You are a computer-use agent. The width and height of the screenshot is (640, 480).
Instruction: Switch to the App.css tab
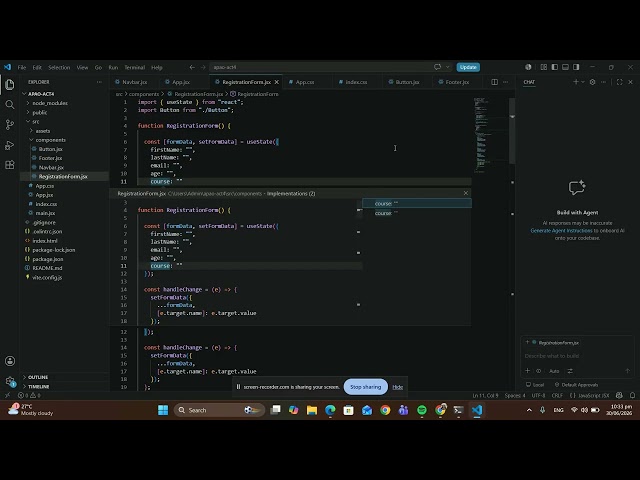pos(305,82)
